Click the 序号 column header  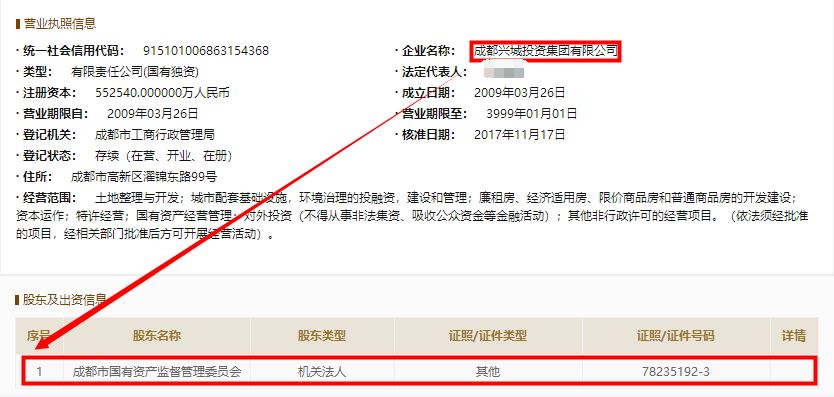39,336
